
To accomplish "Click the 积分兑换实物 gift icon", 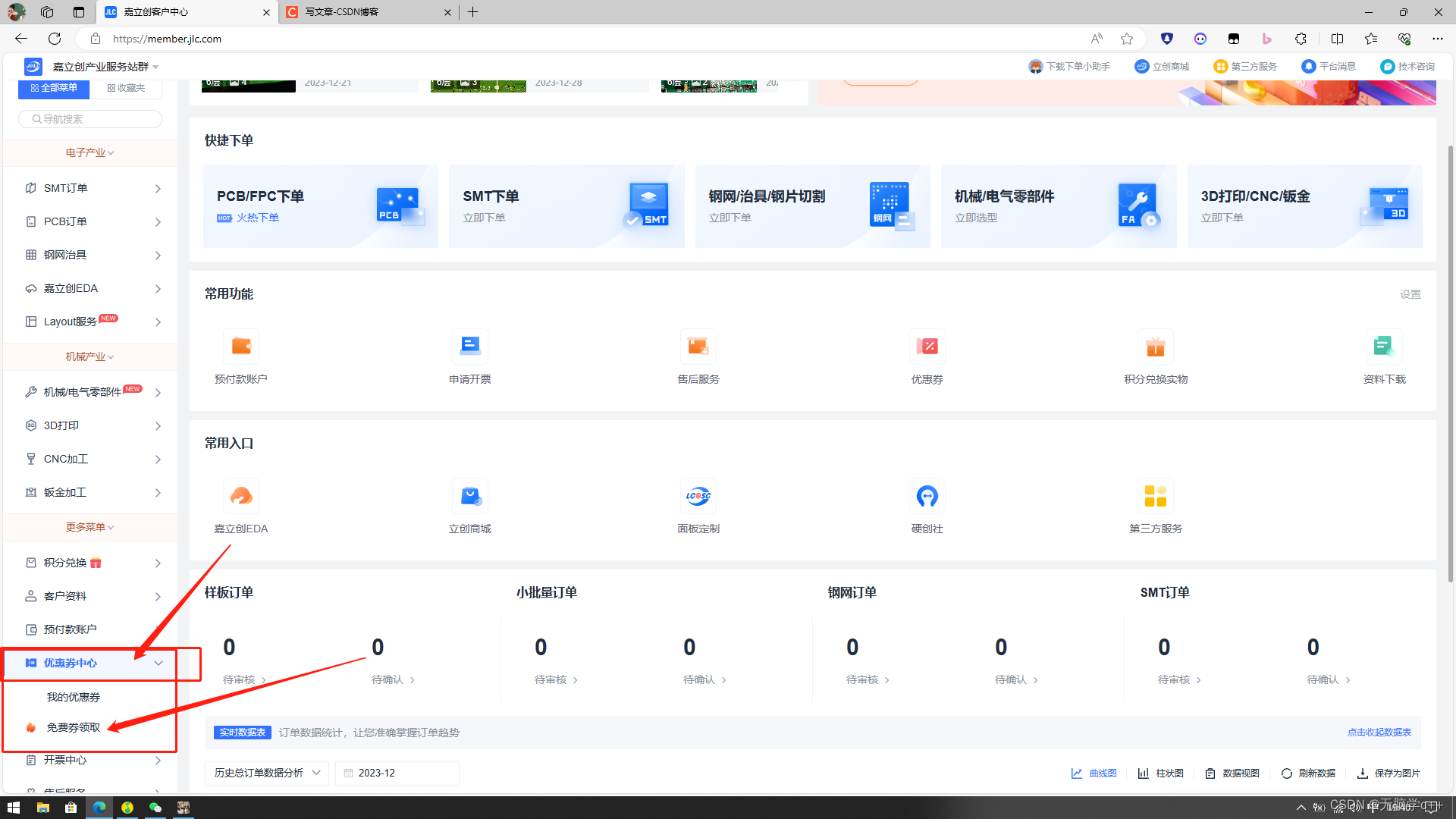I will coord(1155,347).
